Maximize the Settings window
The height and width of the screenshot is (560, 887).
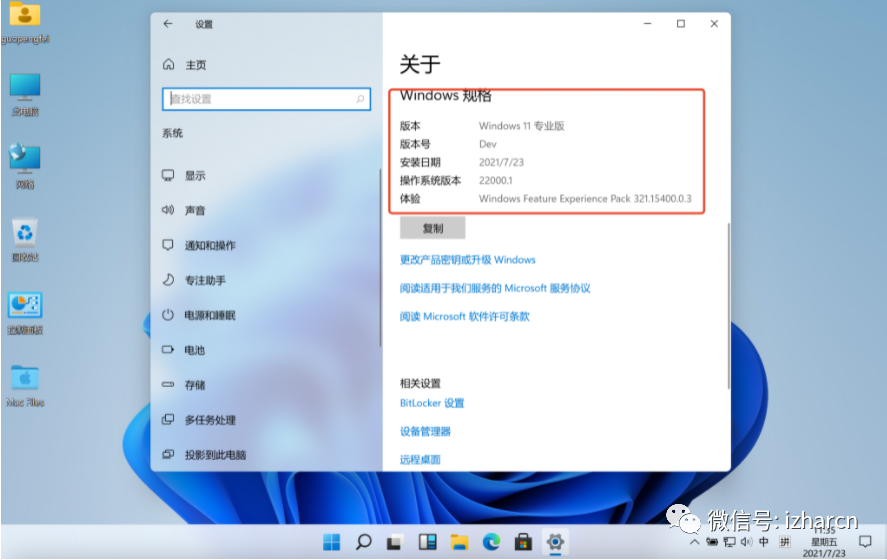point(681,24)
